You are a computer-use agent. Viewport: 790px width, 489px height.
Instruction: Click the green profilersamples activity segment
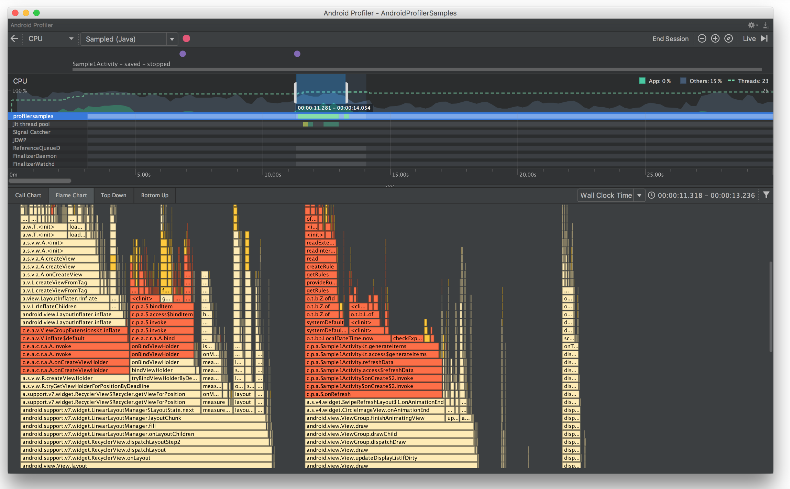click(x=318, y=116)
